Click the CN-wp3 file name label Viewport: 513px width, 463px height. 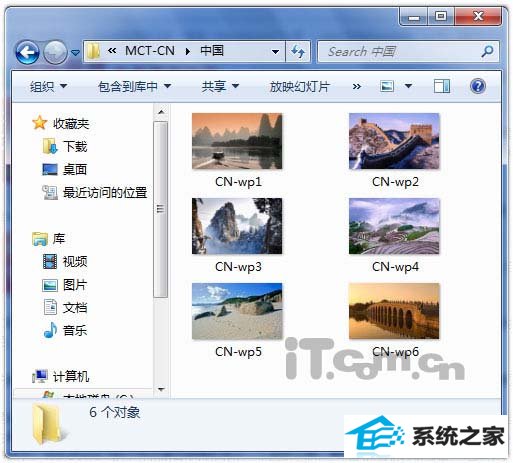click(238, 267)
